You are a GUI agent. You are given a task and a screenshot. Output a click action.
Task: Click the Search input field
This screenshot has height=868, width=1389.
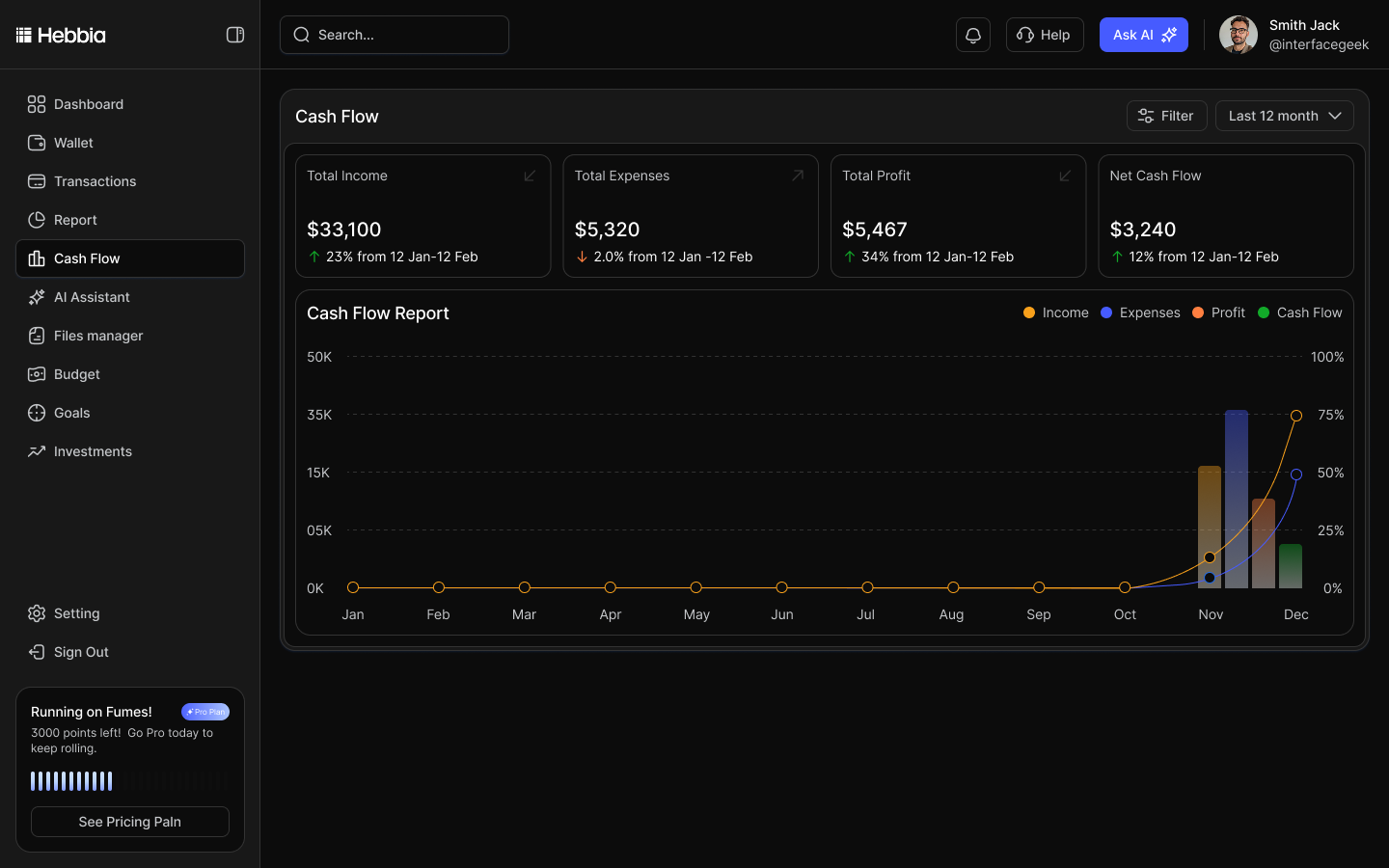click(x=395, y=35)
